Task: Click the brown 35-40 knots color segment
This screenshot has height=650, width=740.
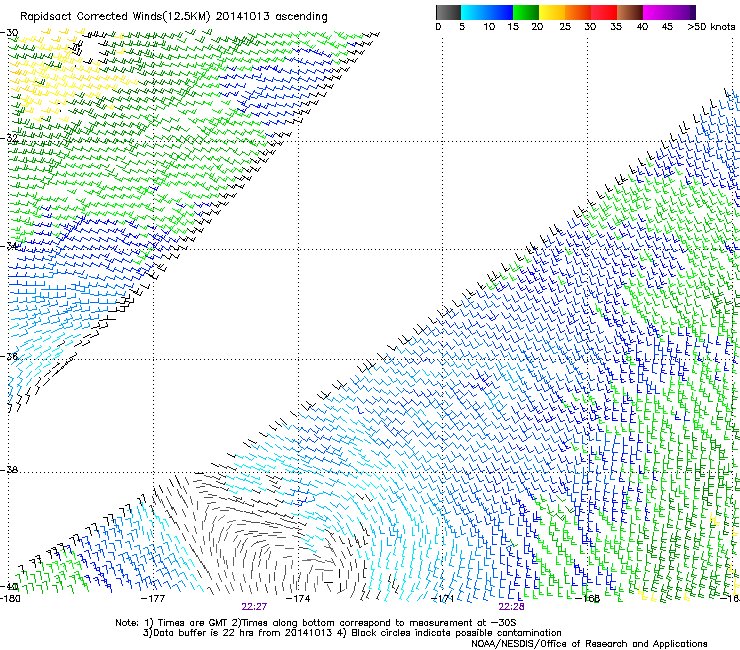Action: [630, 12]
